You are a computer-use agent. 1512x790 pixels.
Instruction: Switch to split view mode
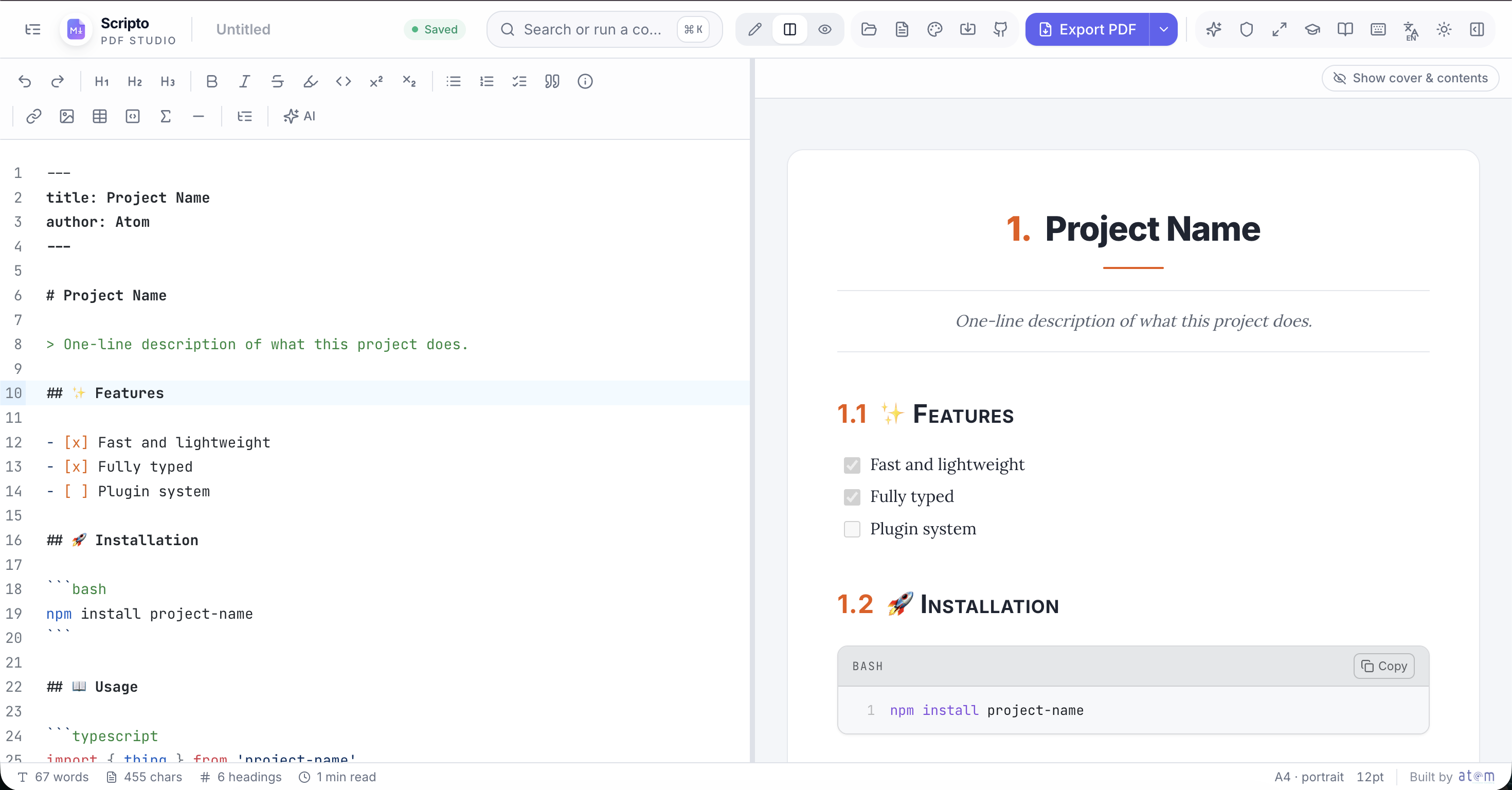tap(790, 29)
